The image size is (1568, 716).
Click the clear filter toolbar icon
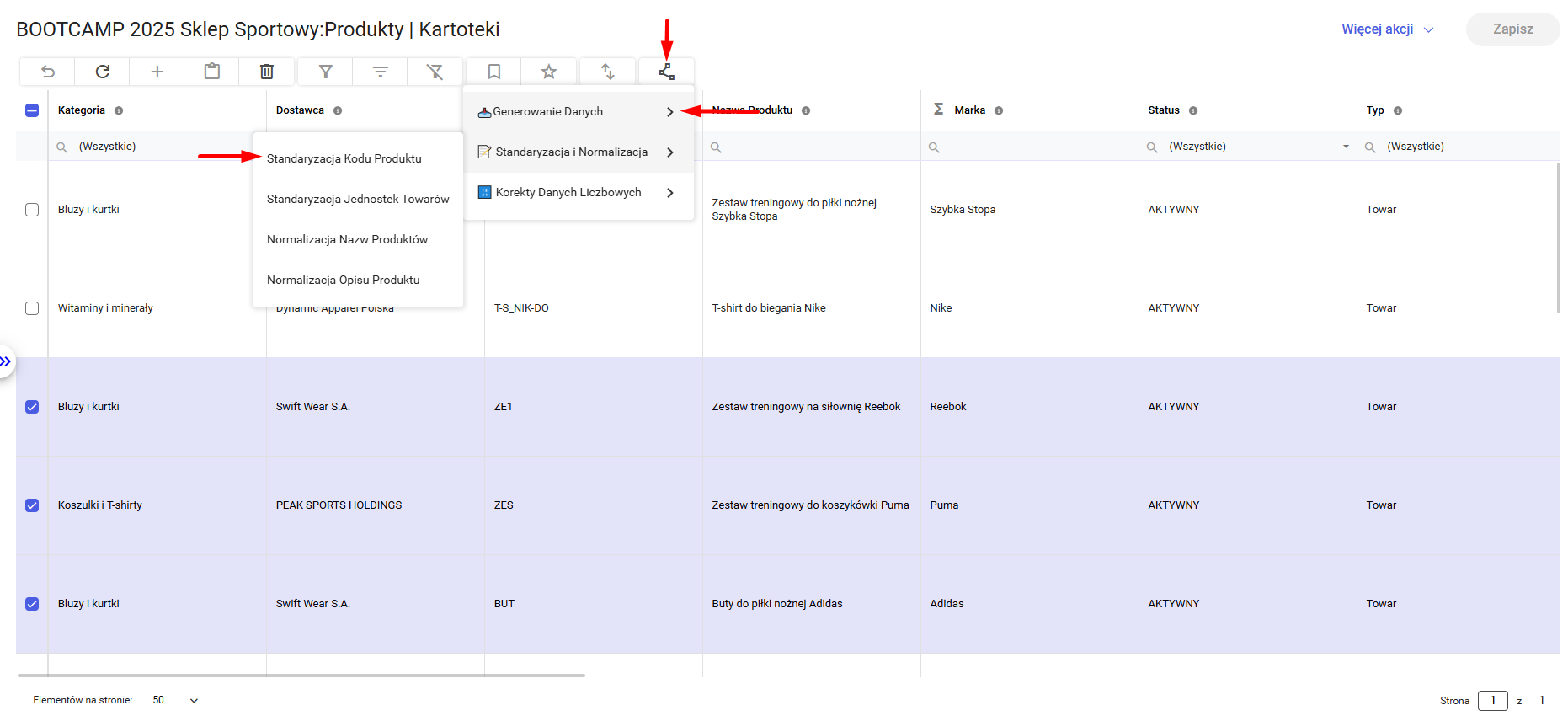[x=435, y=72]
